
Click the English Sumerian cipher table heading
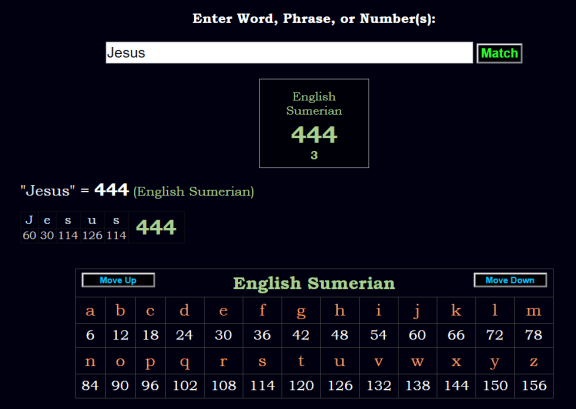click(x=314, y=283)
